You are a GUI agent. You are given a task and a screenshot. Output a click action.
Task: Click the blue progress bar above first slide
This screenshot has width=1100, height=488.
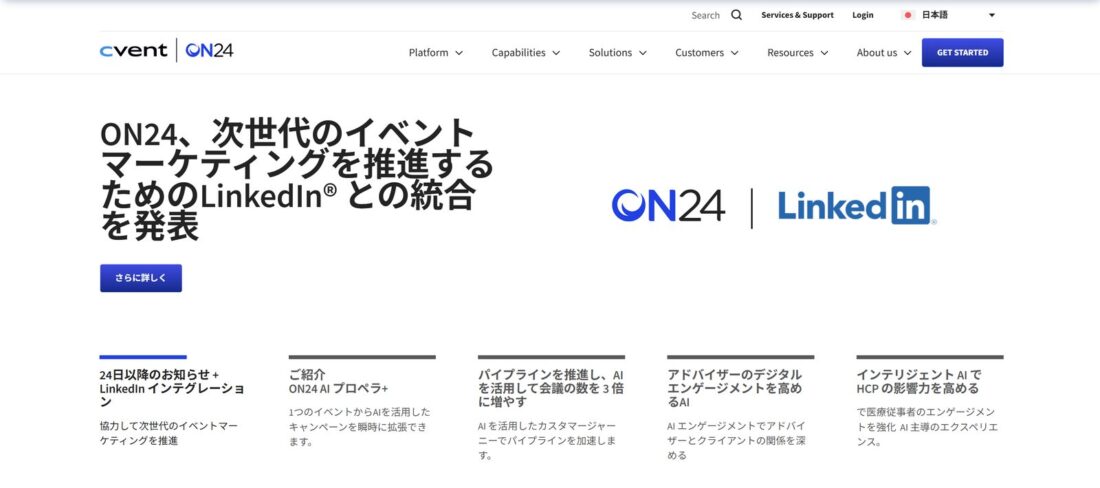[x=143, y=357]
